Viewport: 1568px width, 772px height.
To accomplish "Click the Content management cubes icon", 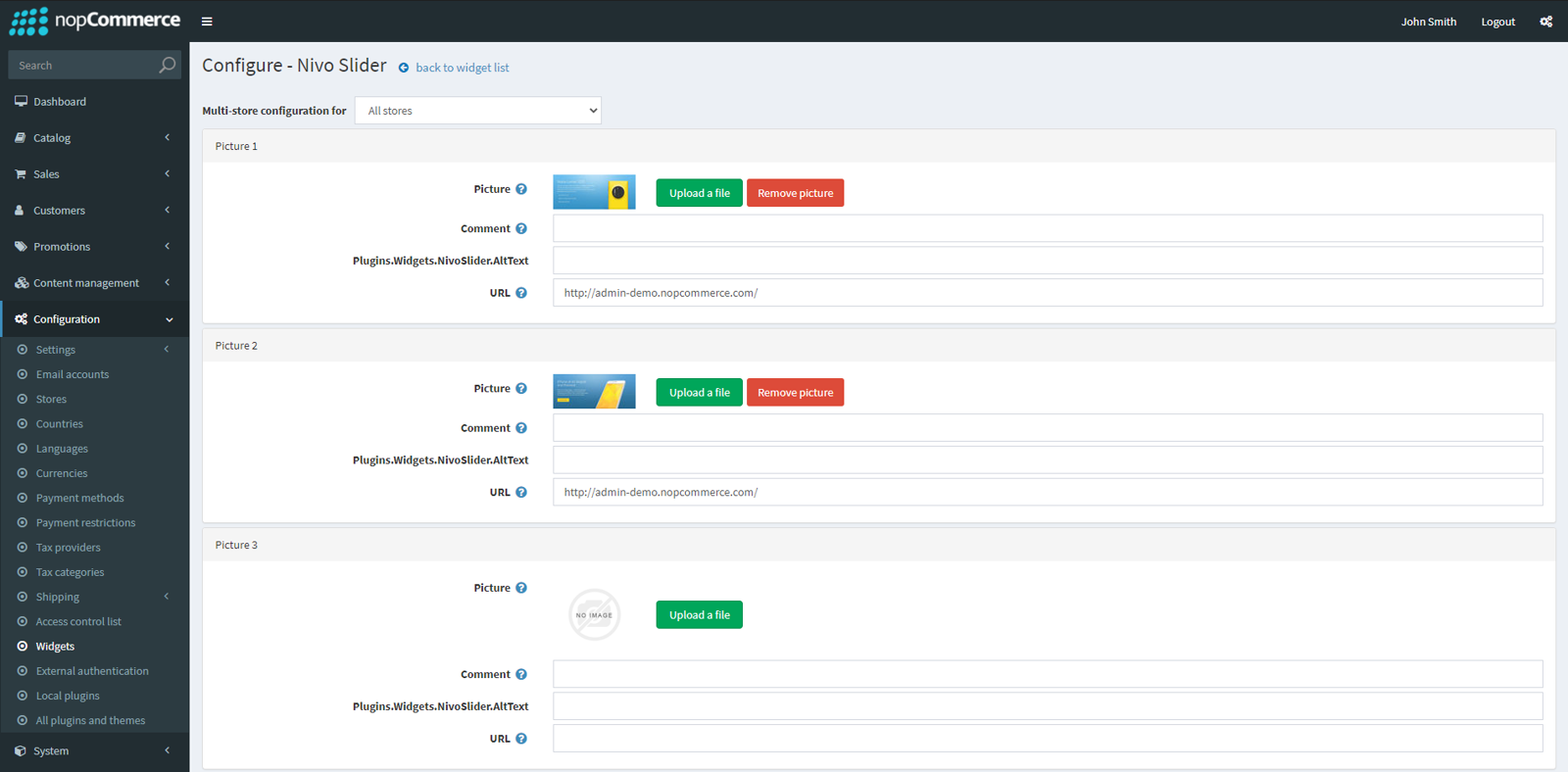I will [x=22, y=283].
